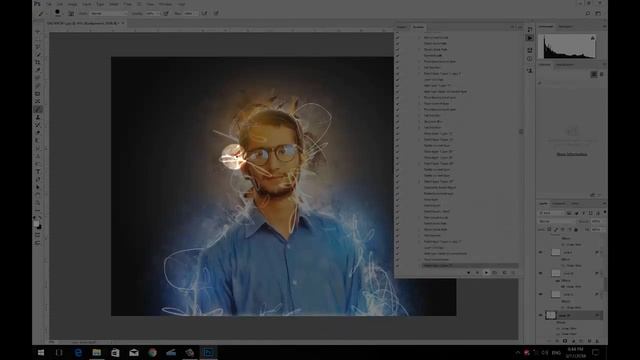640x360 pixels.
Task: Select the highlighted Brush tool
Action: (38, 109)
